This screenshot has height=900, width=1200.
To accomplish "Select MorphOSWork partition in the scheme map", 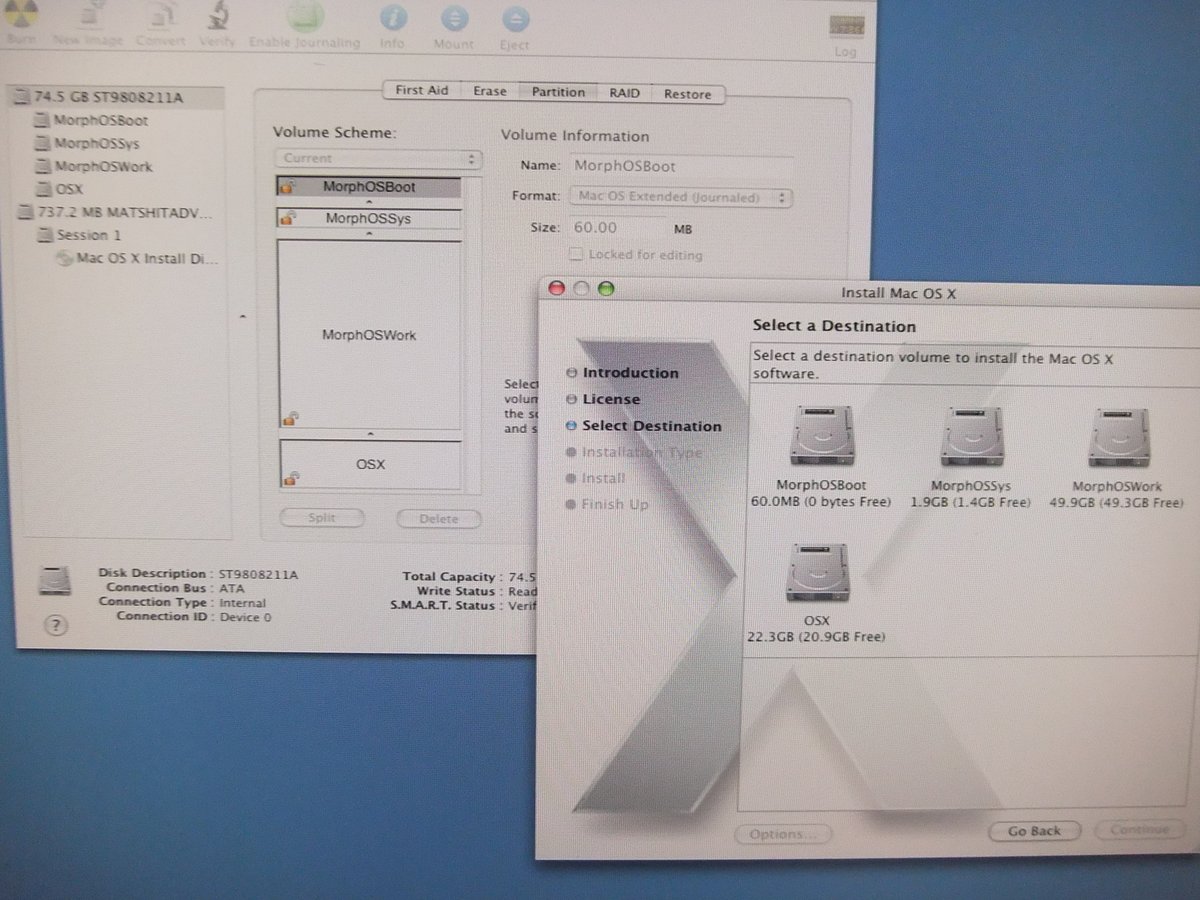I will pyautogui.click(x=369, y=334).
